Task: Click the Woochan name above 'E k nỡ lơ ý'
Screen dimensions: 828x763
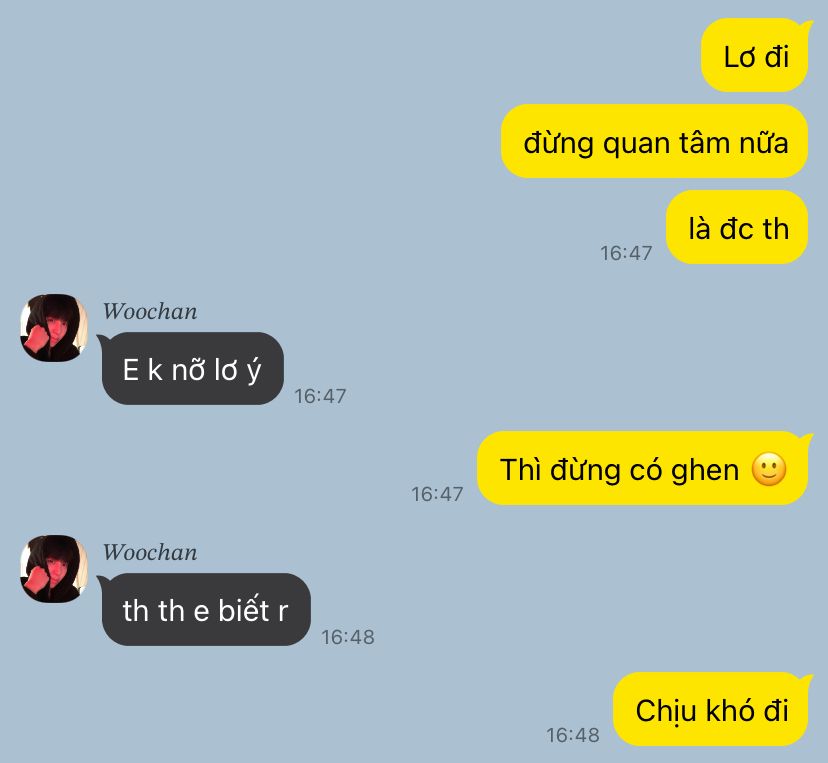Action: point(150,311)
